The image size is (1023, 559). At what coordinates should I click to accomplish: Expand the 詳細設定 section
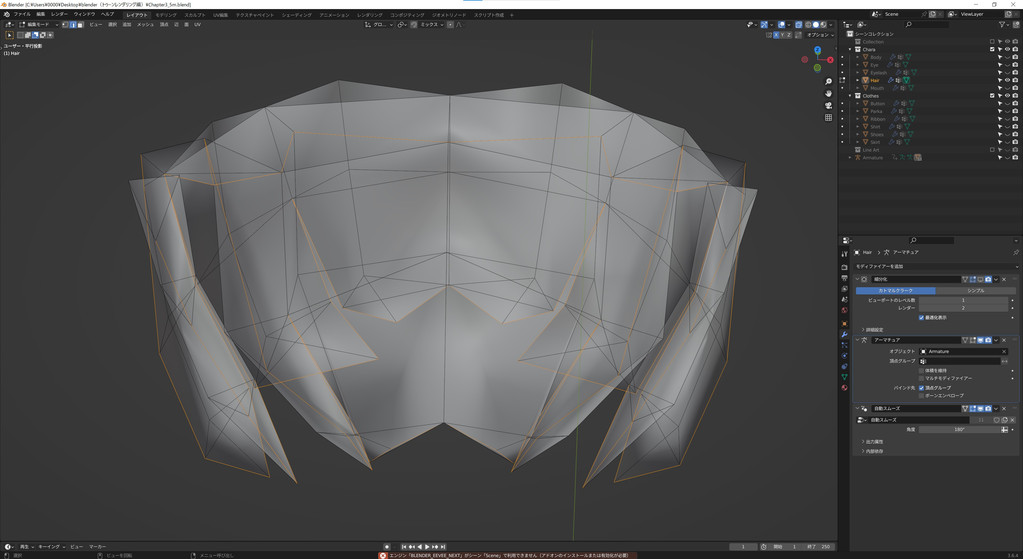873,330
